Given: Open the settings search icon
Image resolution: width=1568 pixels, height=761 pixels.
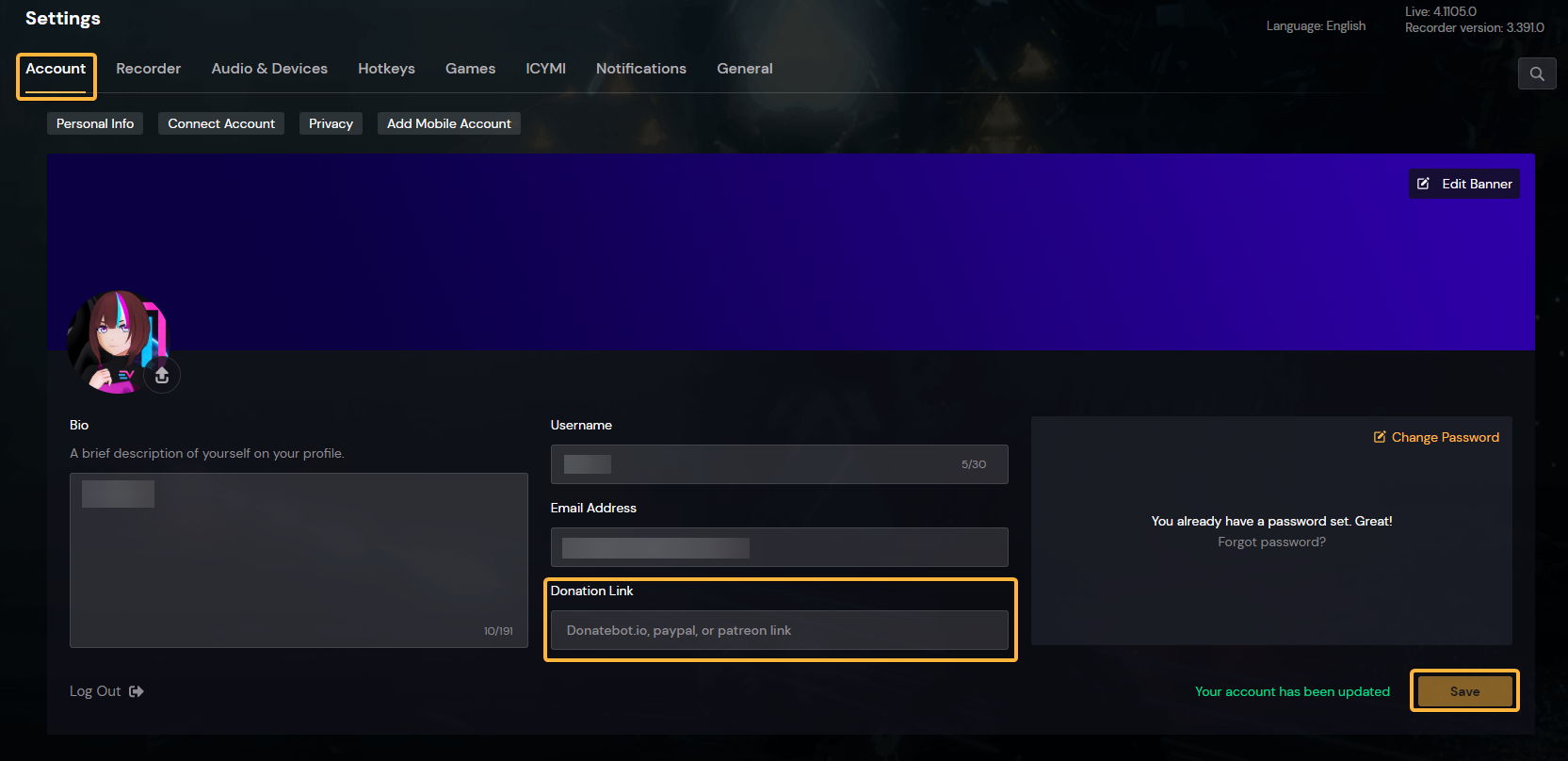Looking at the screenshot, I should 1536,73.
